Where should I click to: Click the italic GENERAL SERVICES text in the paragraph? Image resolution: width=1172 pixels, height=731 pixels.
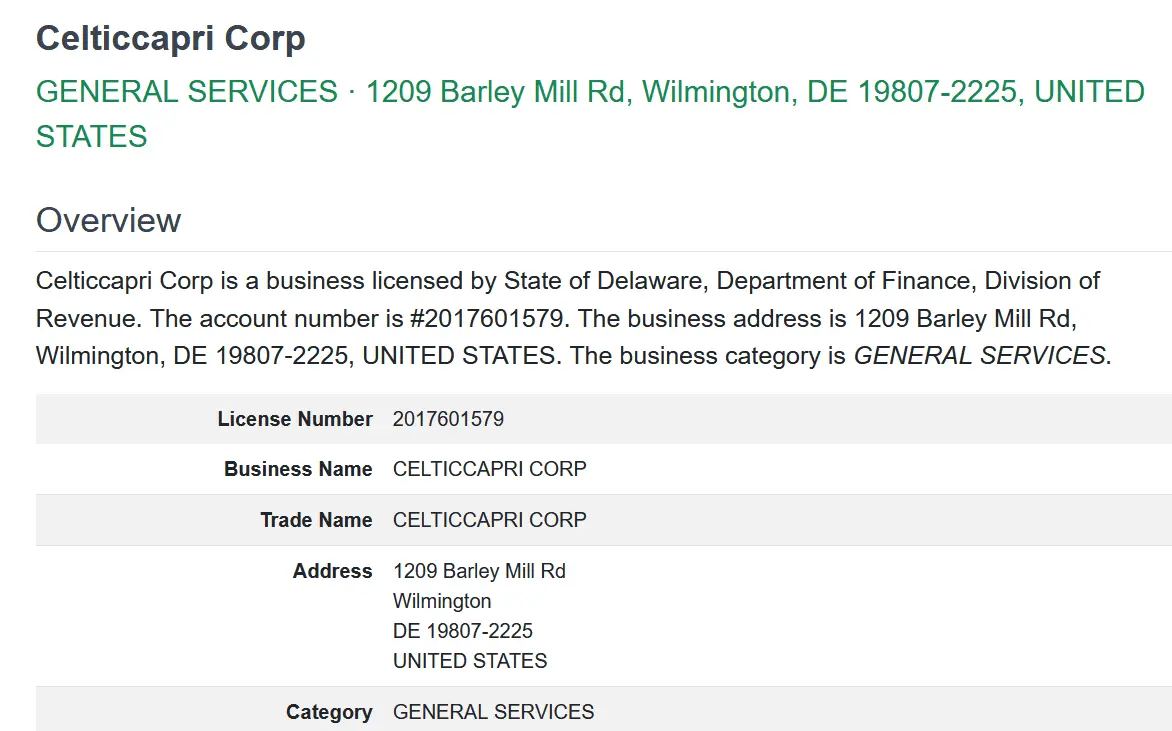point(979,356)
